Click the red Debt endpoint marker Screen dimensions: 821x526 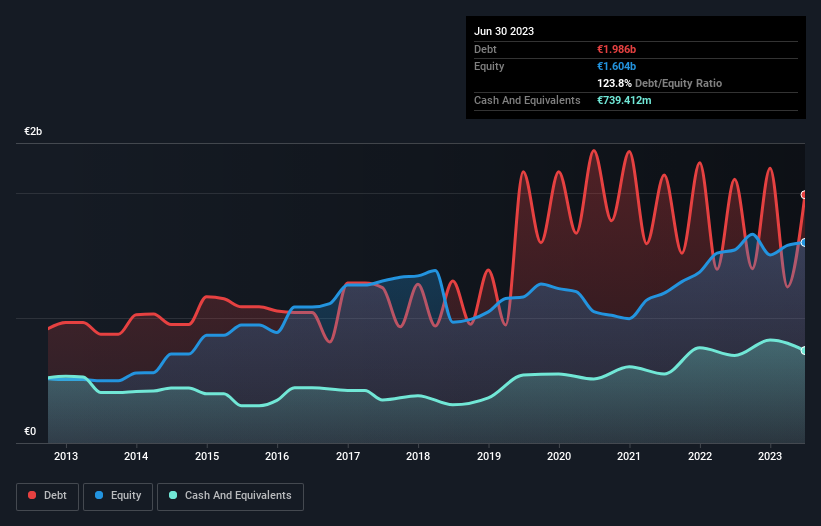804,195
